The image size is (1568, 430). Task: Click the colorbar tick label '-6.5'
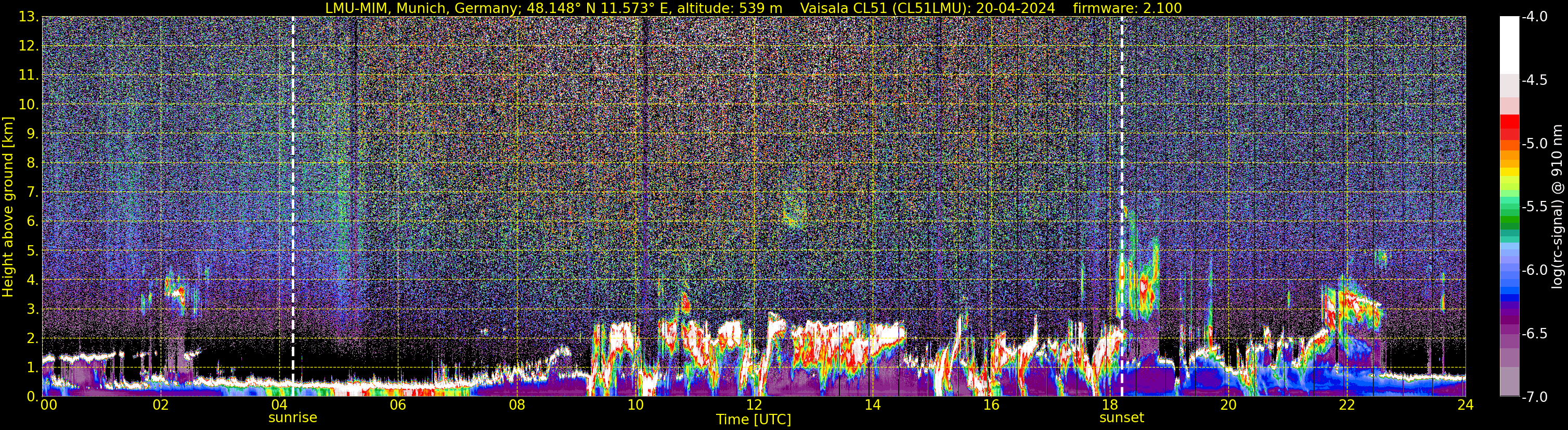coord(1534,334)
